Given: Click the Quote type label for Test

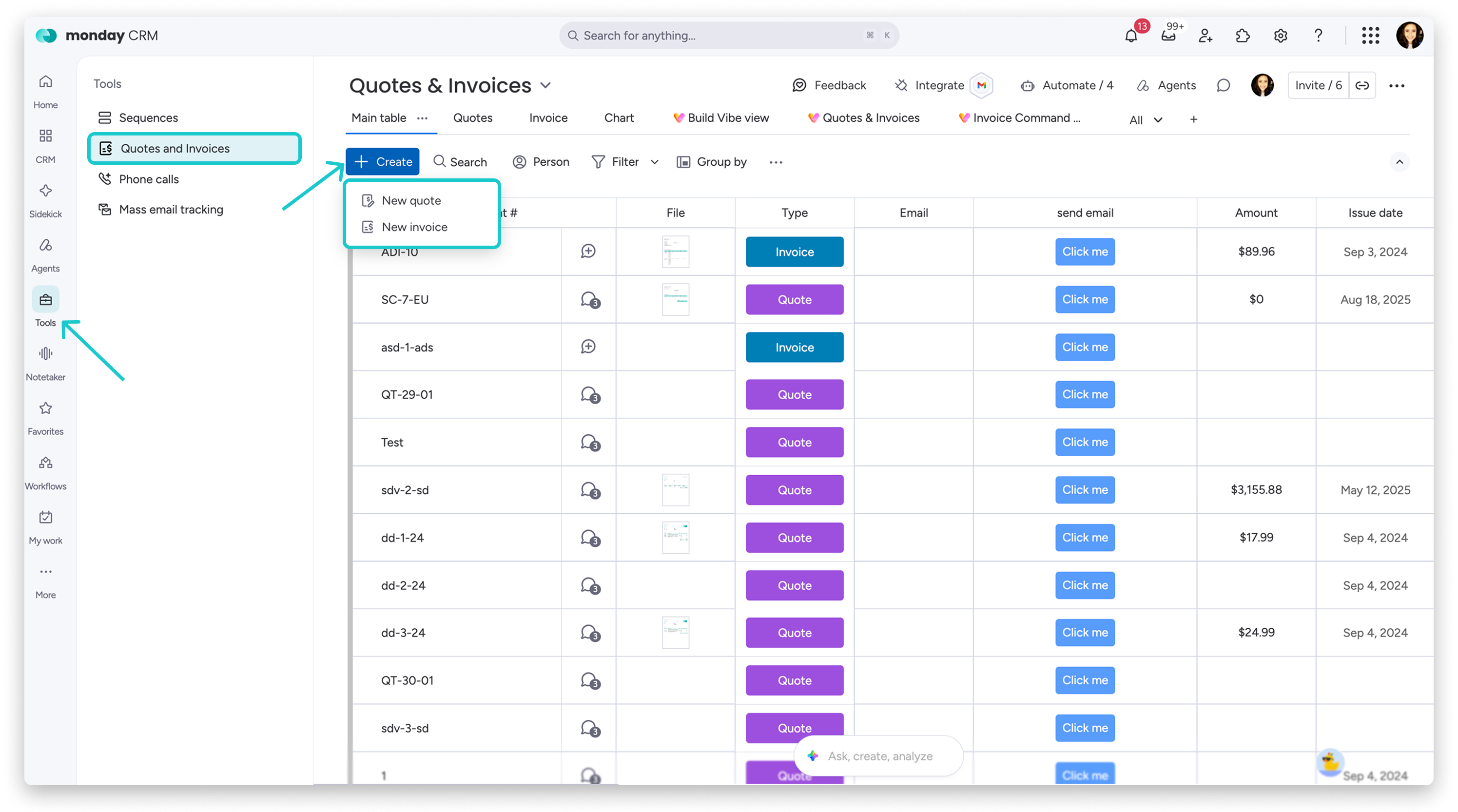Looking at the screenshot, I should point(795,442).
